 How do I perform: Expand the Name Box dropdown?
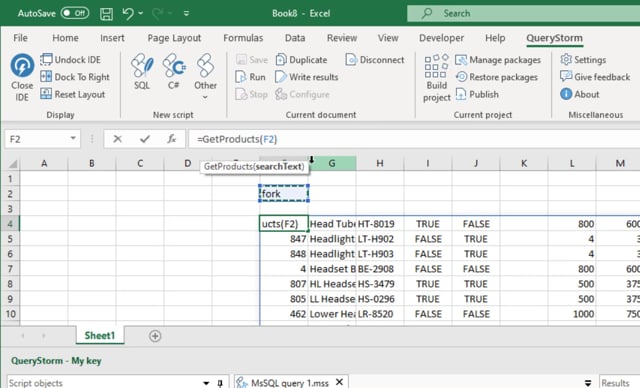pos(73,138)
